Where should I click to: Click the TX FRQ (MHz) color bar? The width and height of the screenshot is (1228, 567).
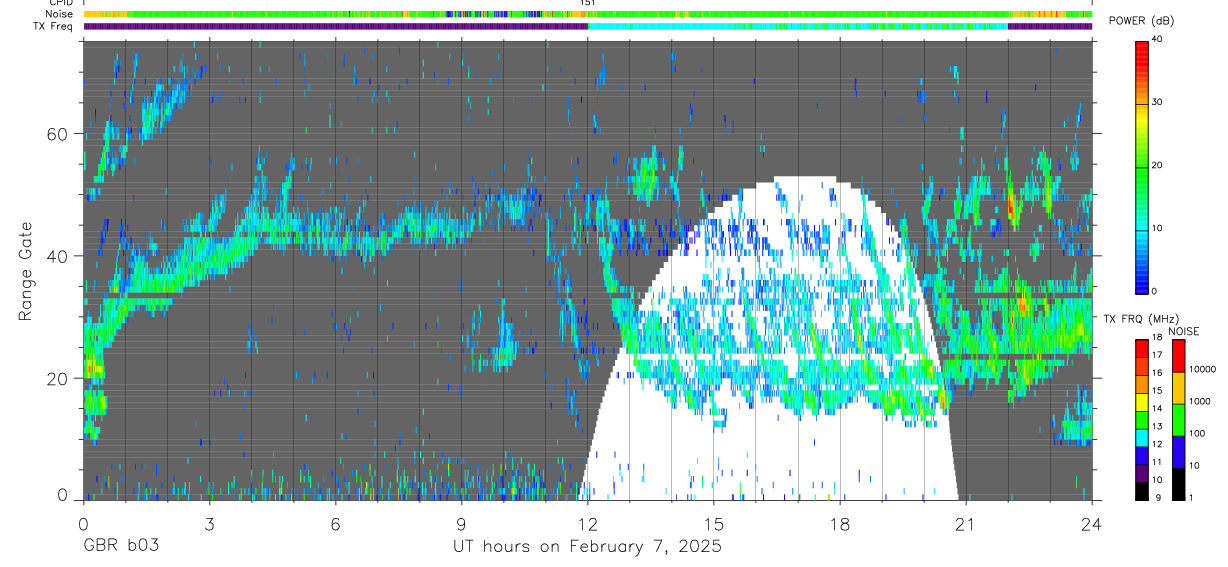pyautogui.click(x=1142, y=418)
